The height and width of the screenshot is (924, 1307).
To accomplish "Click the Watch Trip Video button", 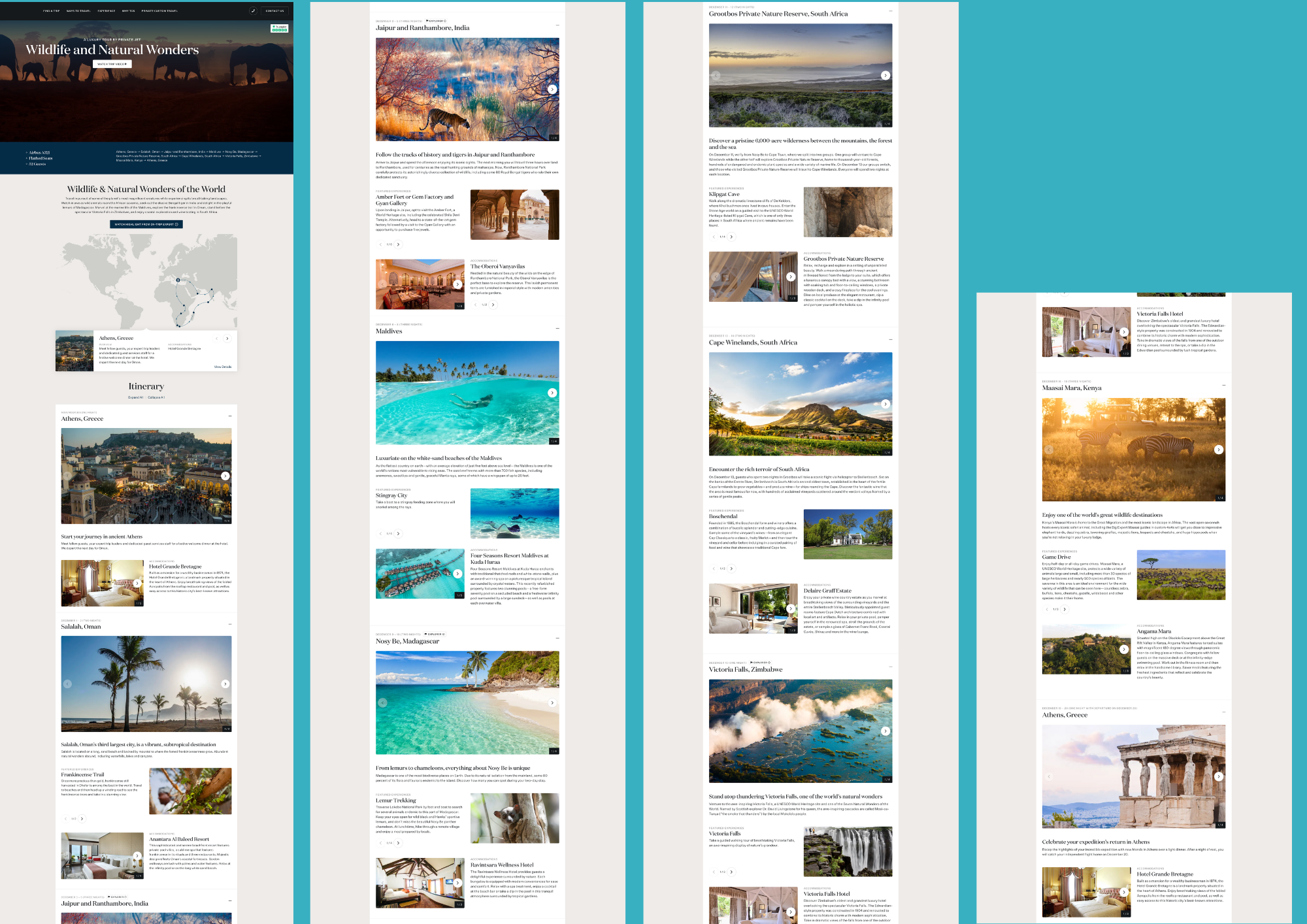I will [112, 64].
